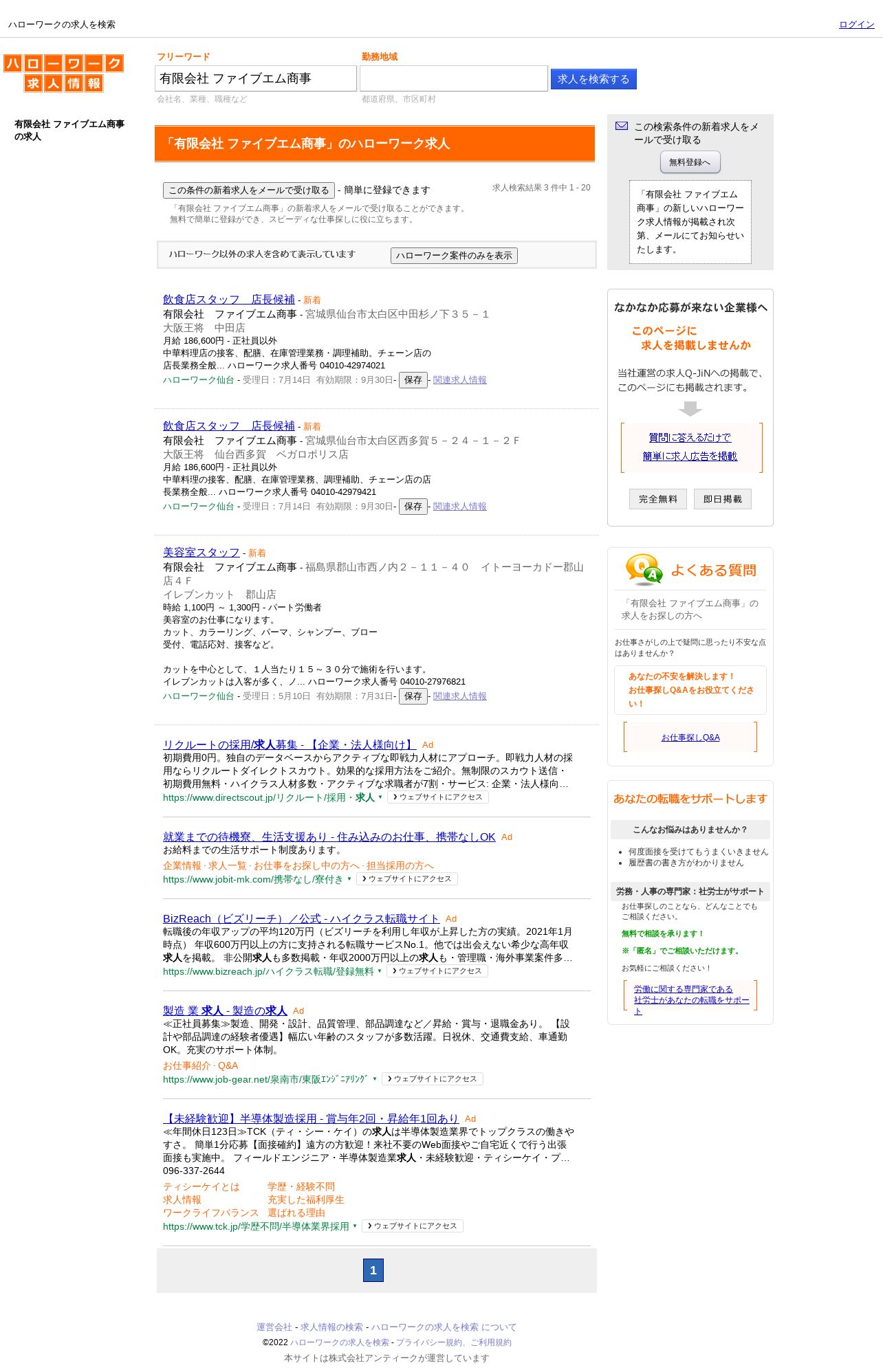Click the 完全無料 badge
The width and height of the screenshot is (883, 1372).
[658, 499]
